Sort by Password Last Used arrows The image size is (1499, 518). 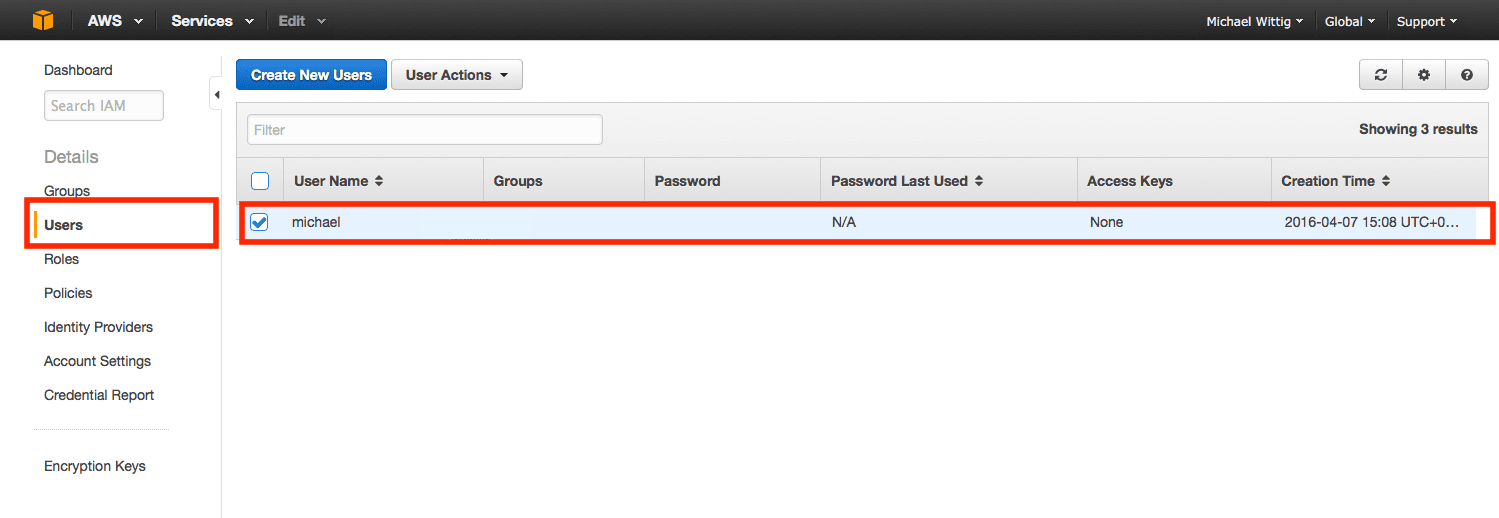(x=979, y=181)
